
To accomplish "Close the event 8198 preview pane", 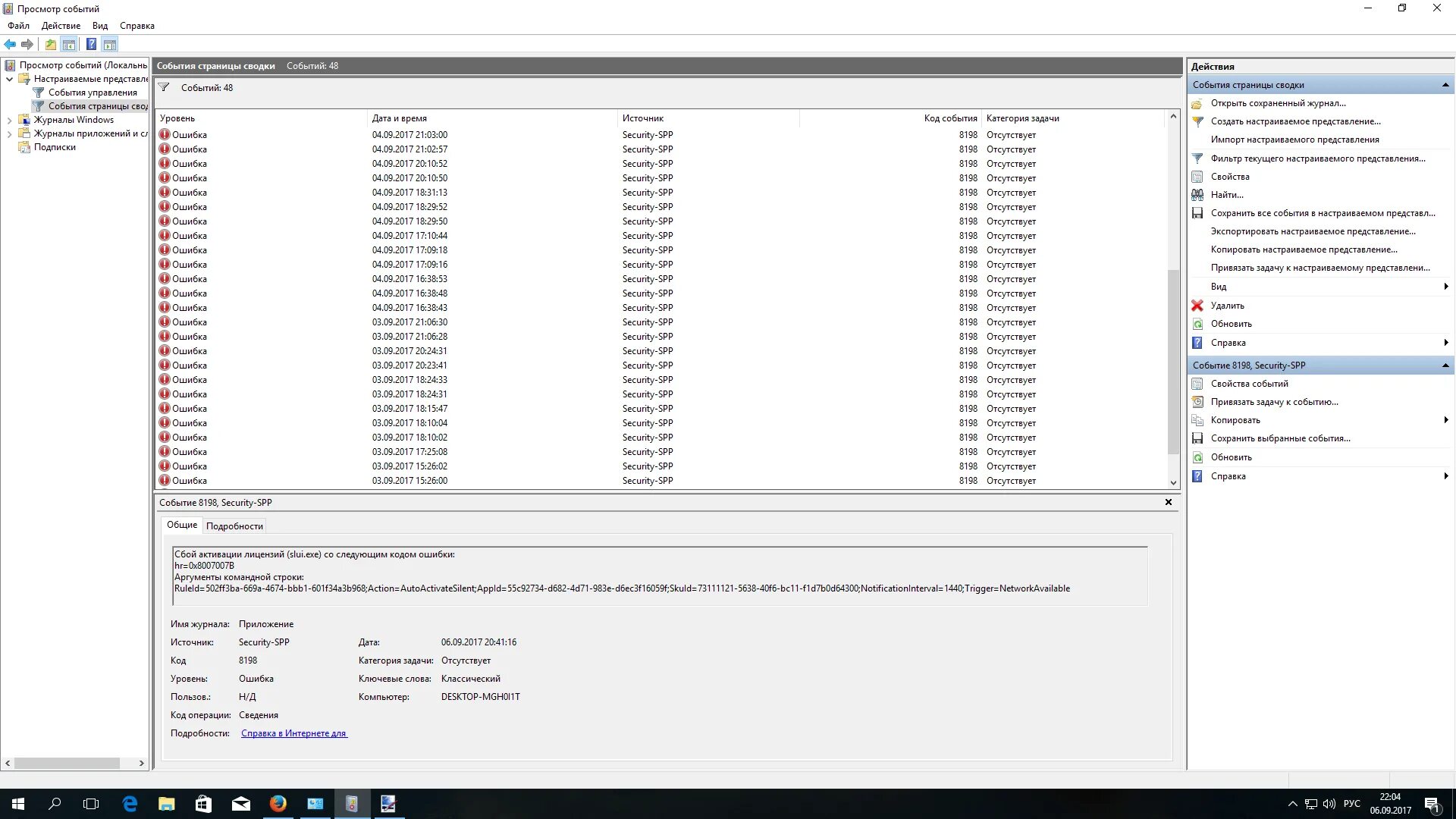I will [1168, 502].
